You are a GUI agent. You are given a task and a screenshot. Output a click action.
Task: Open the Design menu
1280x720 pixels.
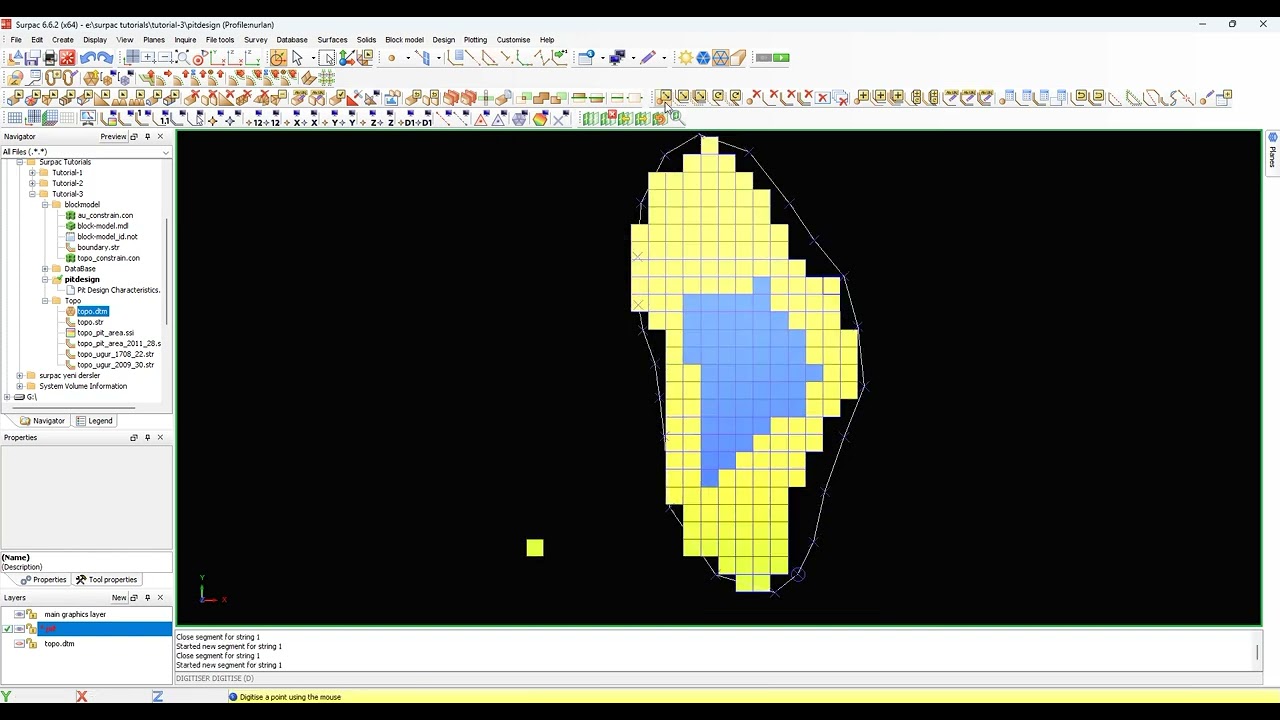[443, 40]
